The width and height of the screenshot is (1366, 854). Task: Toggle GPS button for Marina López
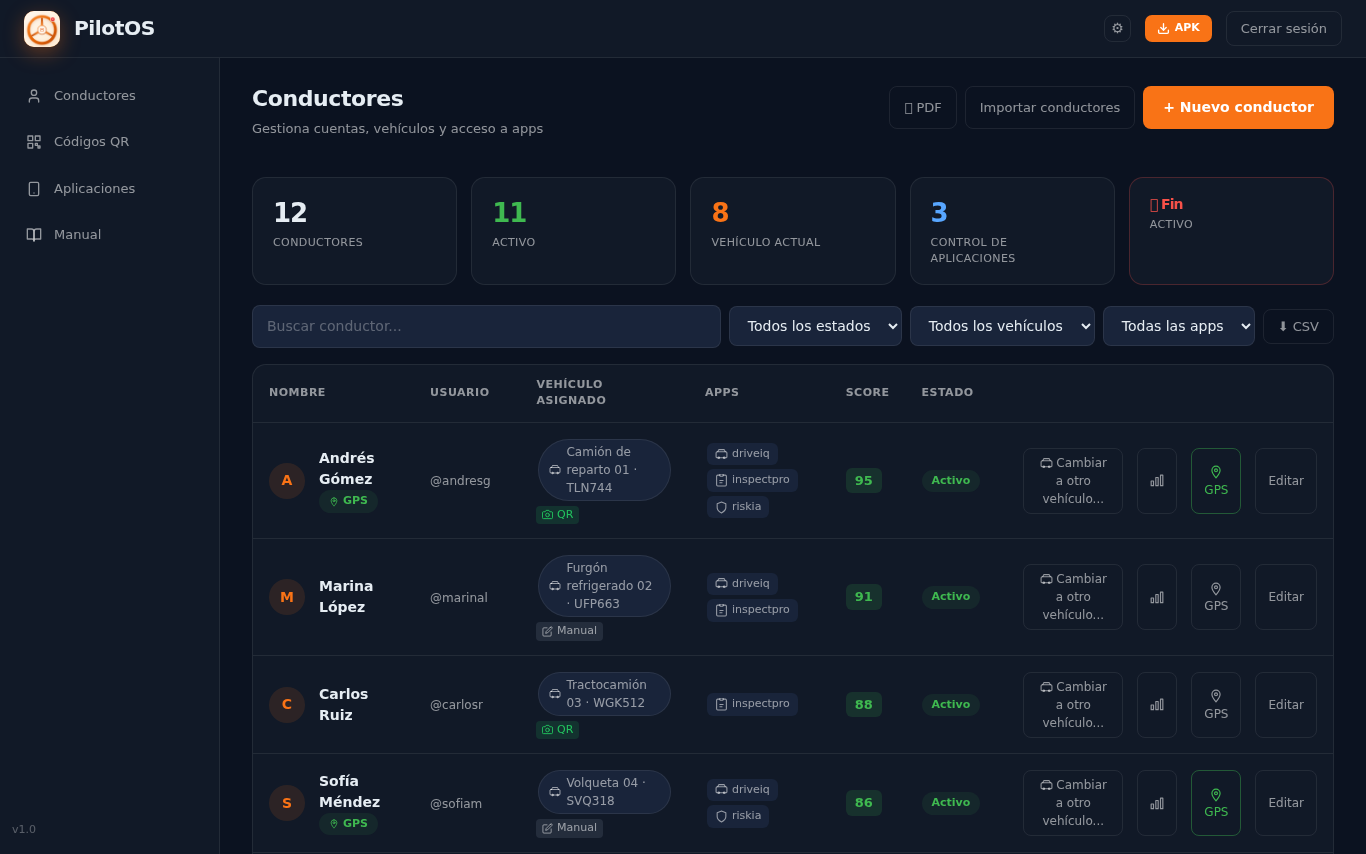coord(1216,597)
